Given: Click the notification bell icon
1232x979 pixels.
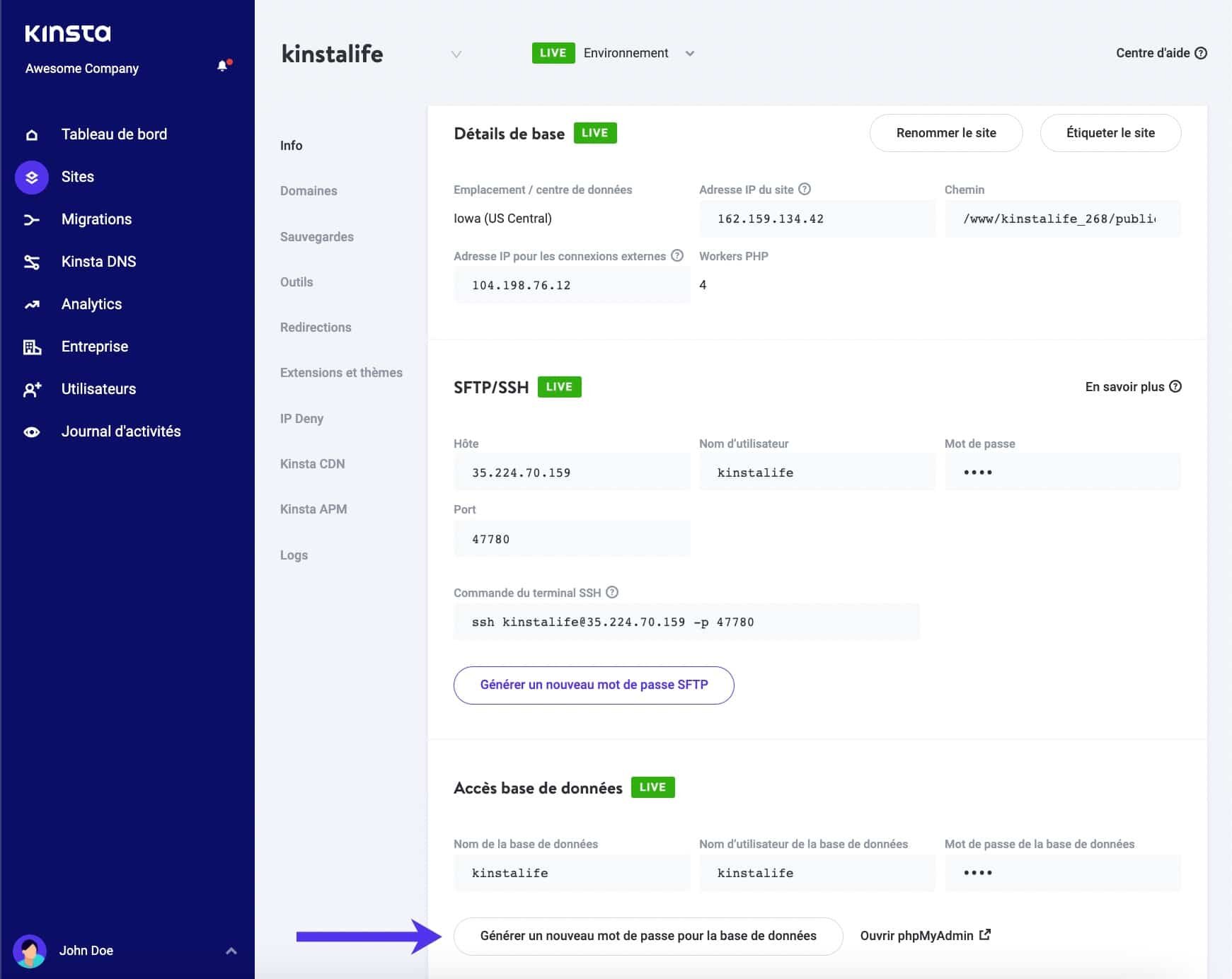Looking at the screenshot, I should 223,66.
